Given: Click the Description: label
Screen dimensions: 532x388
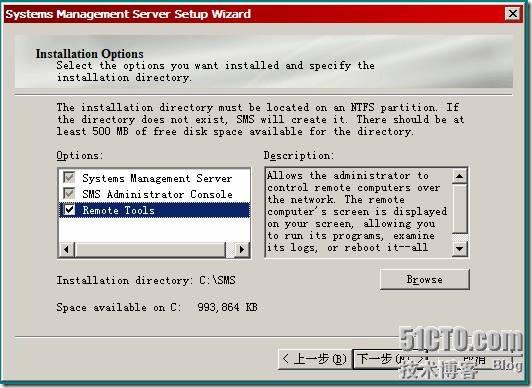Looking at the screenshot, I should 299,156.
